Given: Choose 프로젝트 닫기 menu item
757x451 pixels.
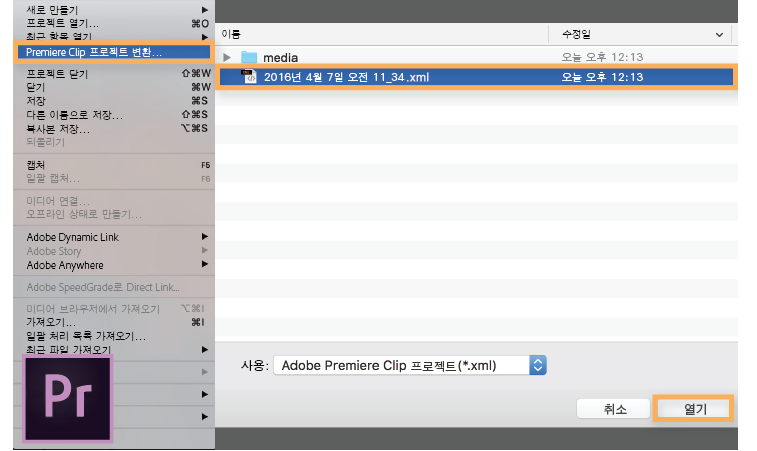Looking at the screenshot, I should 114,74.
